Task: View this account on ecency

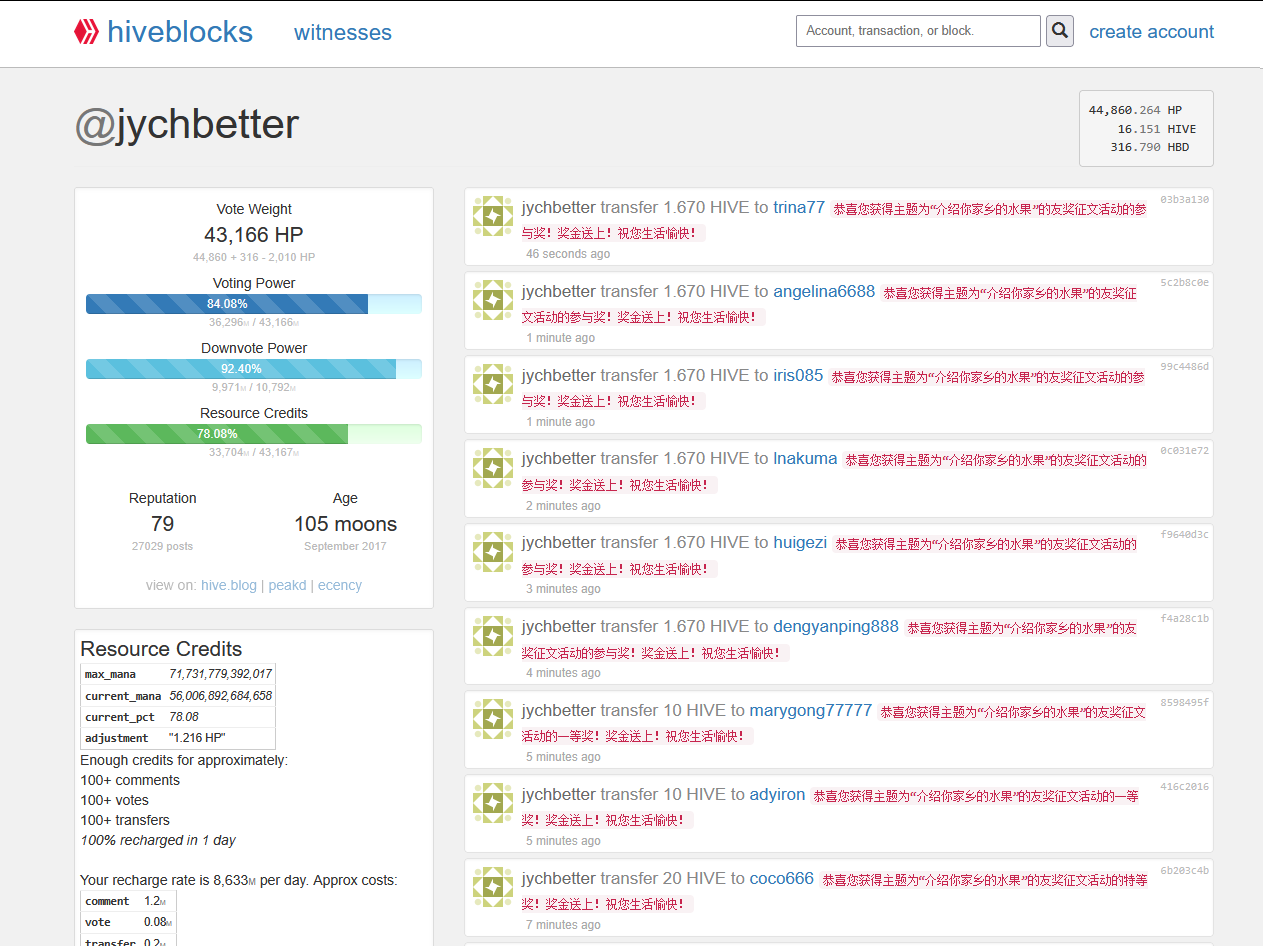Action: click(x=340, y=585)
